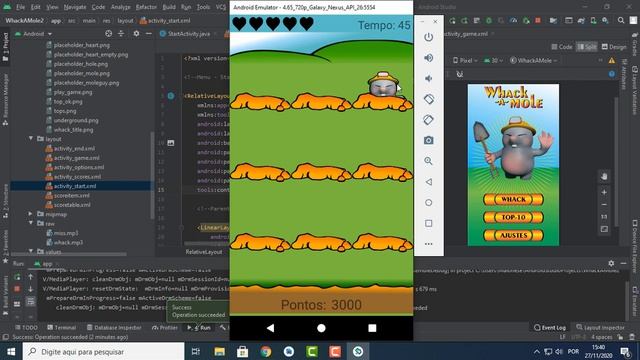
Task: Switch editor to Code view
Action: [562, 47]
